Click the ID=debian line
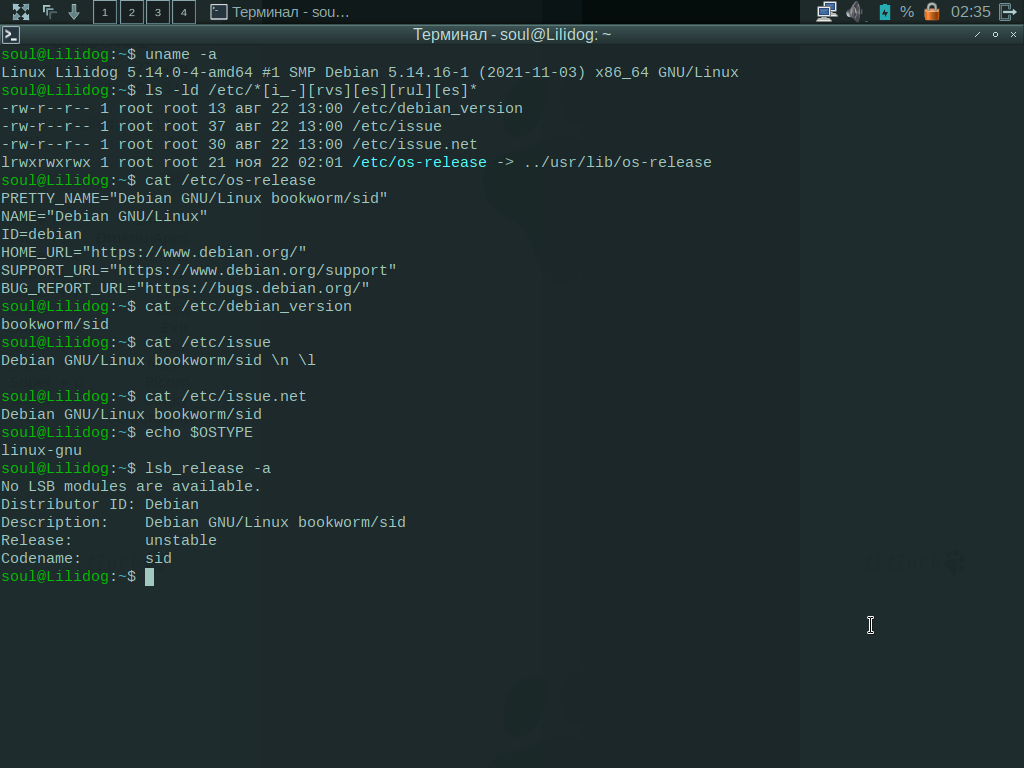The image size is (1024, 768). click(41, 234)
